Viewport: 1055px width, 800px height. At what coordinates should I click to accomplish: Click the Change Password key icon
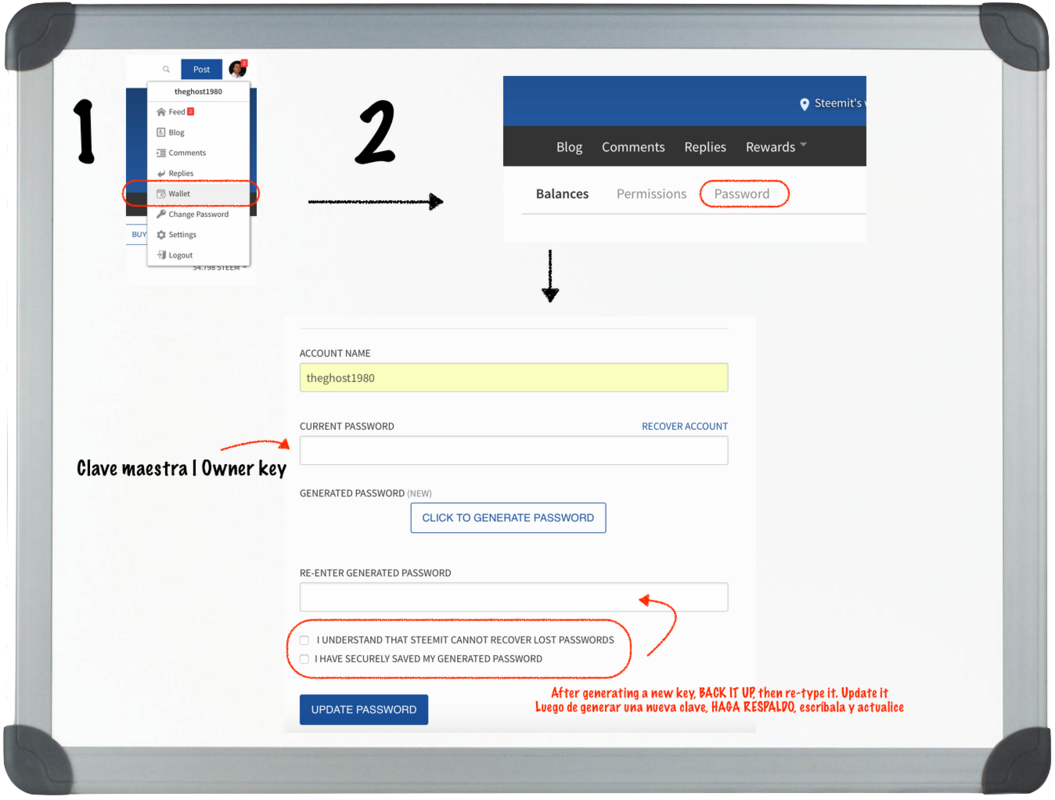pyautogui.click(x=161, y=214)
